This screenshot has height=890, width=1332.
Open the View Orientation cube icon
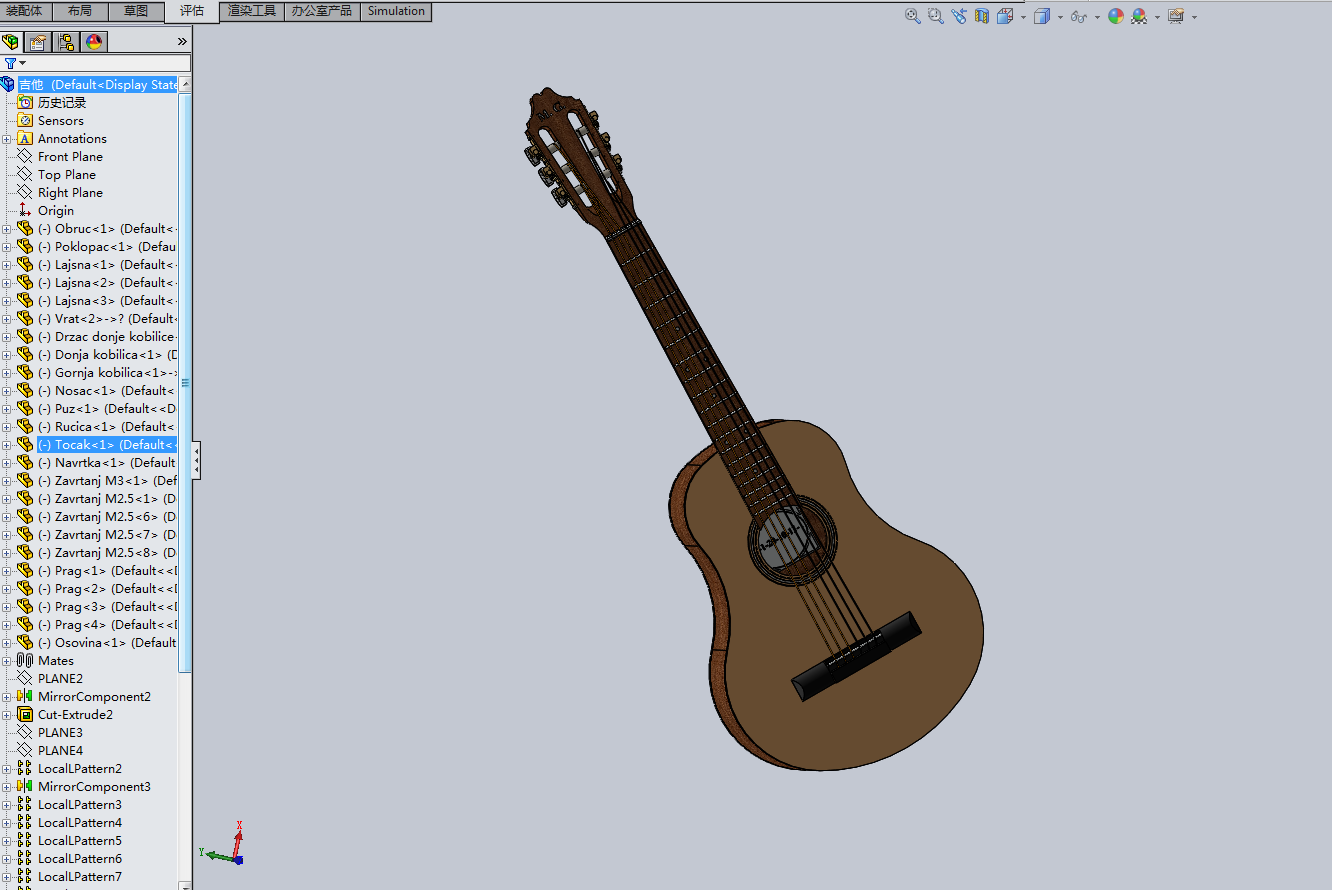1005,16
